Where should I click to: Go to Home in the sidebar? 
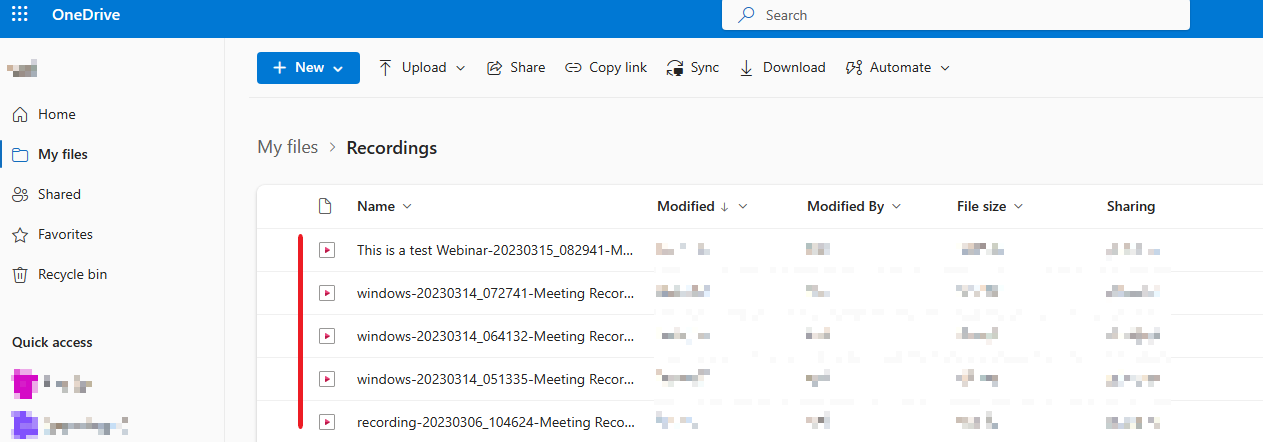point(57,115)
